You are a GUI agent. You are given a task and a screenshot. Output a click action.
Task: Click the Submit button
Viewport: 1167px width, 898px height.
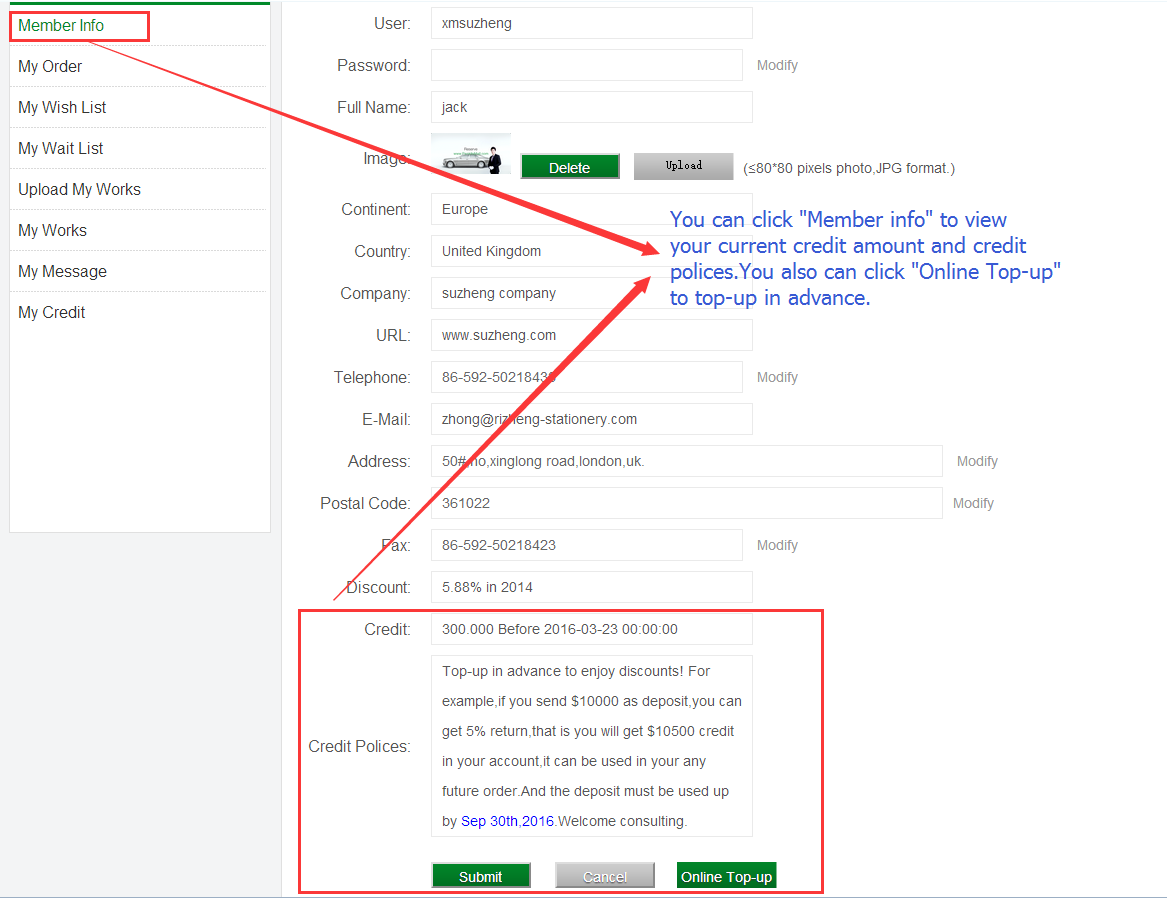click(481, 876)
